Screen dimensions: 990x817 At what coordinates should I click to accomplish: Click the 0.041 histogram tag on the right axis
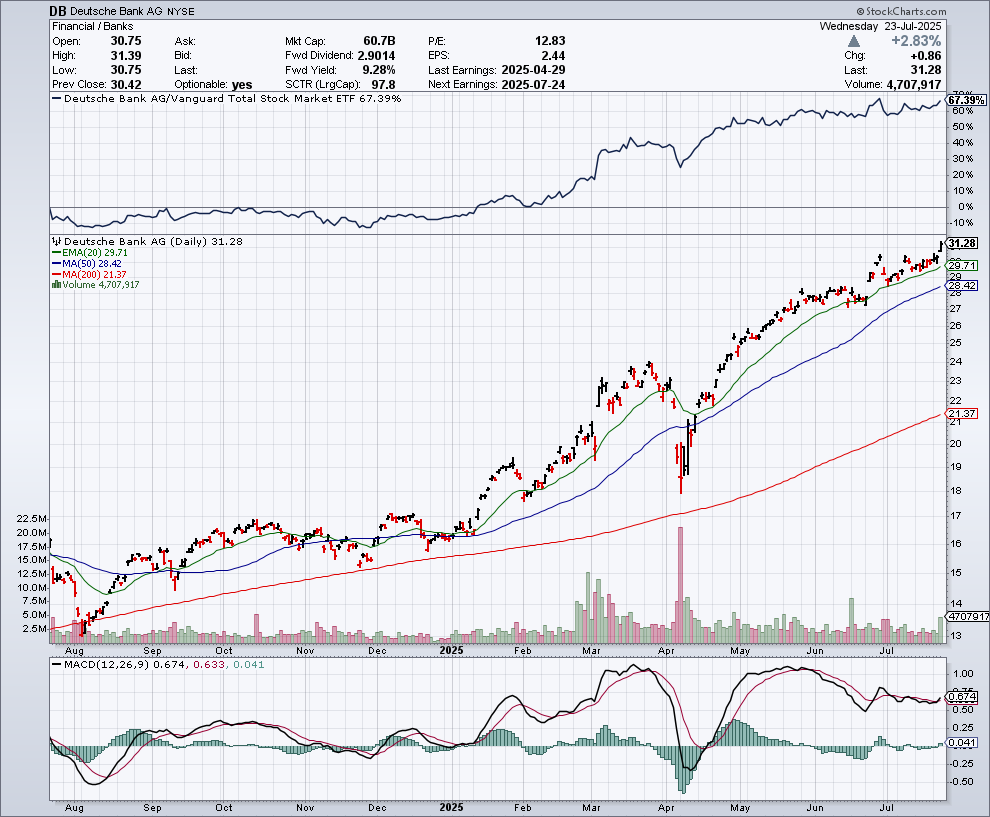pos(963,742)
